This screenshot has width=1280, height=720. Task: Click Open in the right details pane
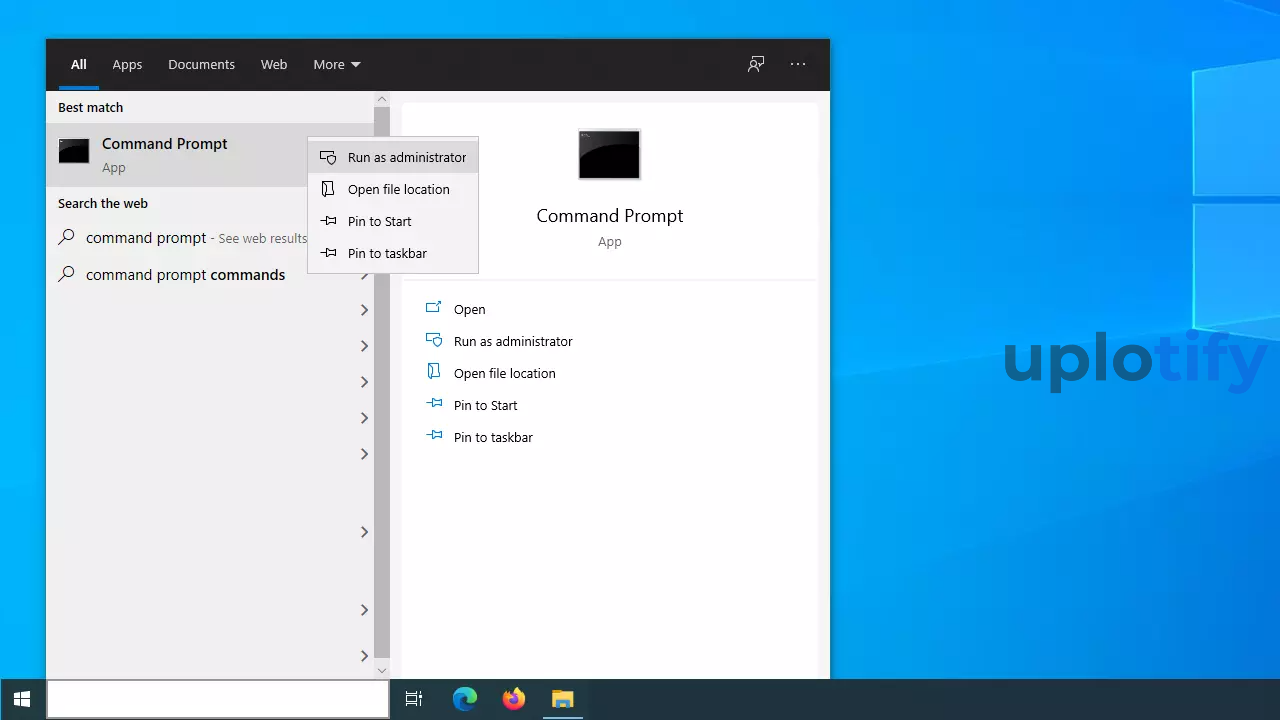[469, 309]
